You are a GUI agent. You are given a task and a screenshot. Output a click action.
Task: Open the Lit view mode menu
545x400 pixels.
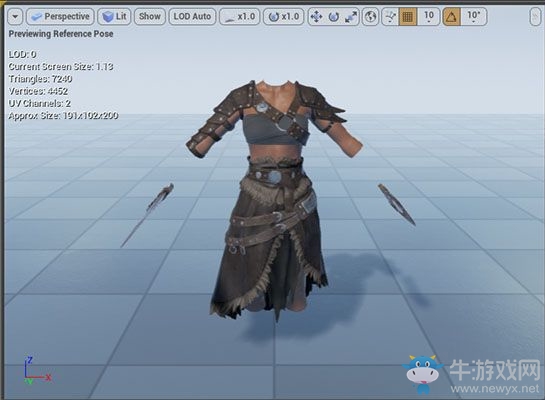coord(114,17)
